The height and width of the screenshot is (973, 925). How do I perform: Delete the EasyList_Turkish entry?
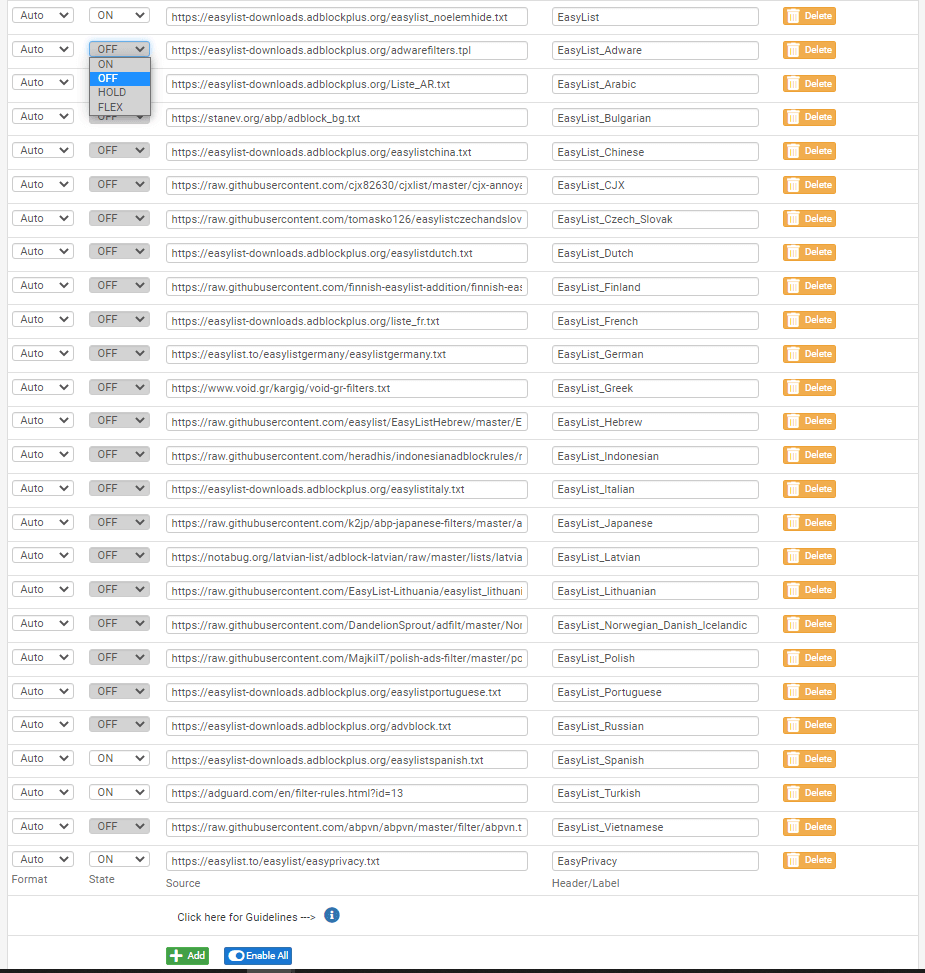pos(808,793)
